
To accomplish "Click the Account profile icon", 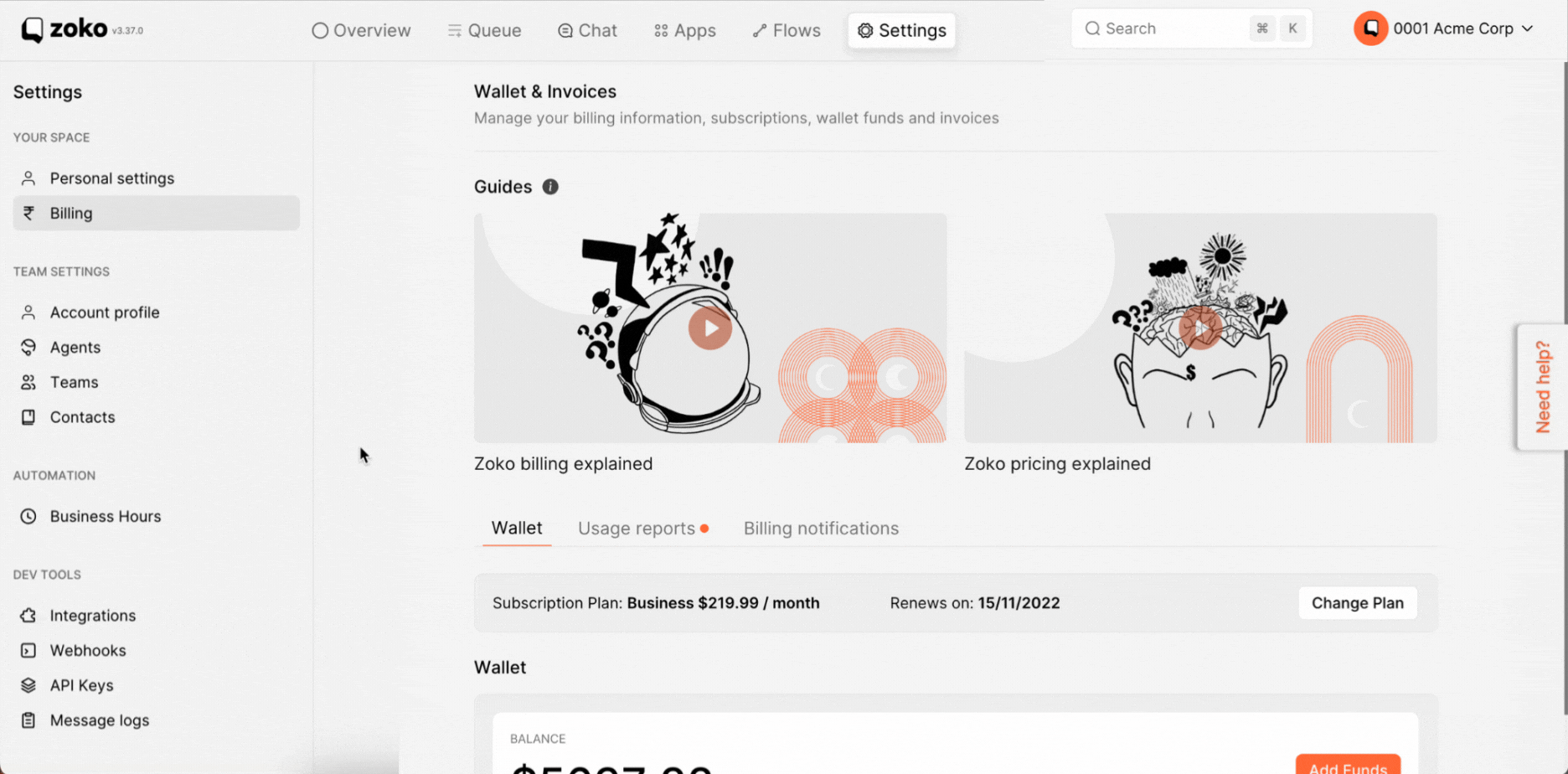I will (x=28, y=312).
